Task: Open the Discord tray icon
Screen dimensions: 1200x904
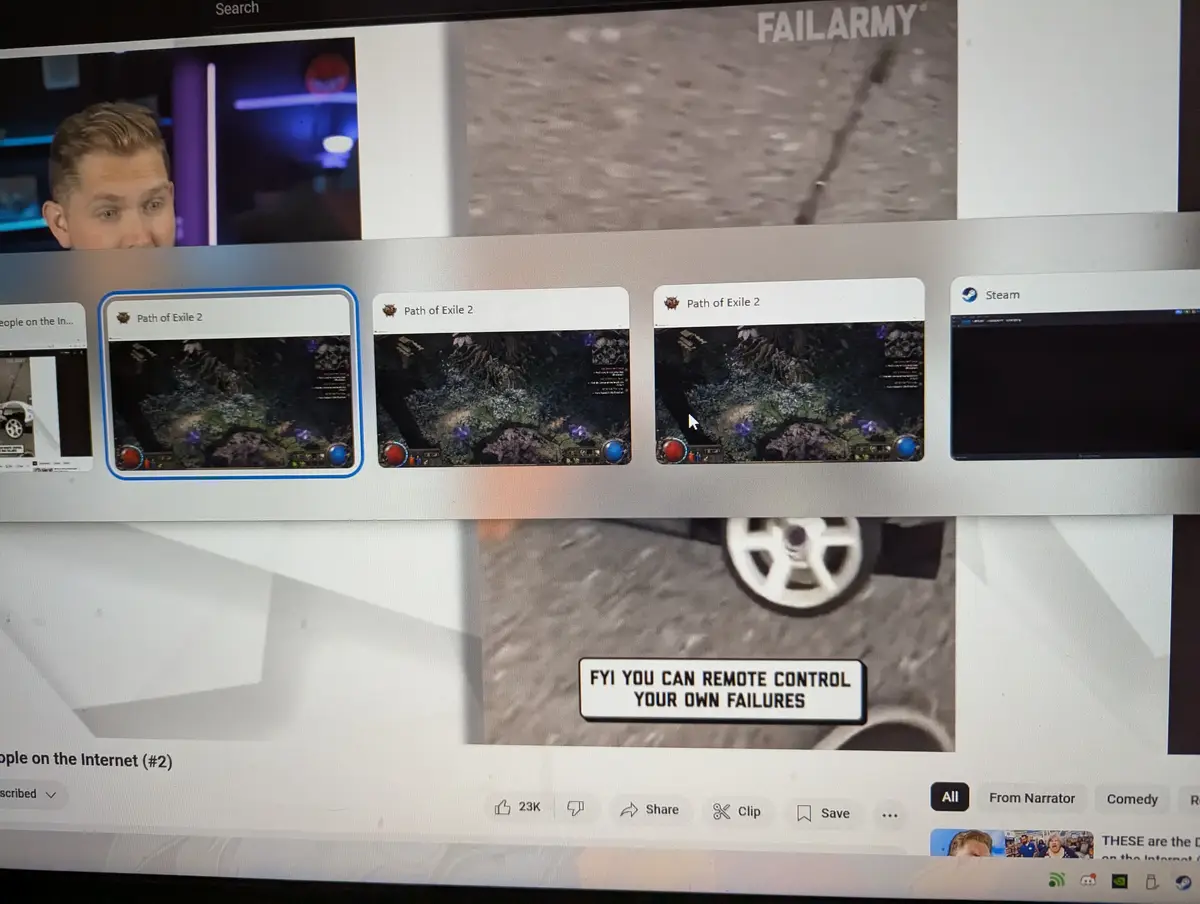Action: pyautogui.click(x=1088, y=881)
